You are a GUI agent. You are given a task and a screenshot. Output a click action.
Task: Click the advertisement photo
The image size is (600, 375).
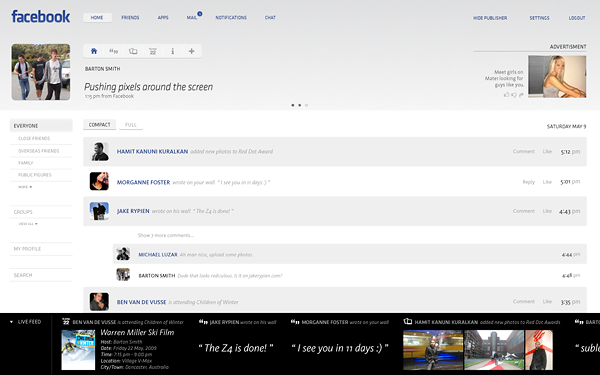click(x=557, y=77)
